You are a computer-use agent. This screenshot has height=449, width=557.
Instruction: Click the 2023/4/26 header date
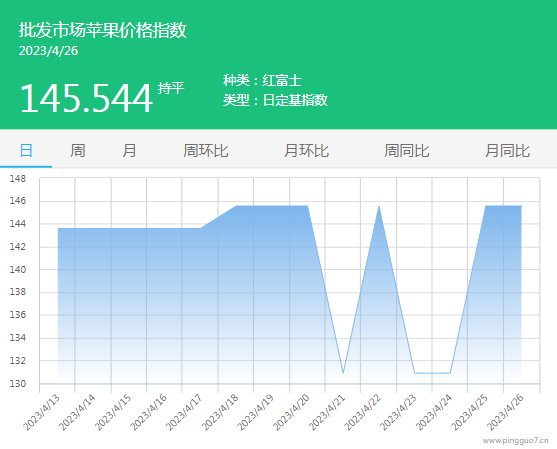(x=48, y=51)
